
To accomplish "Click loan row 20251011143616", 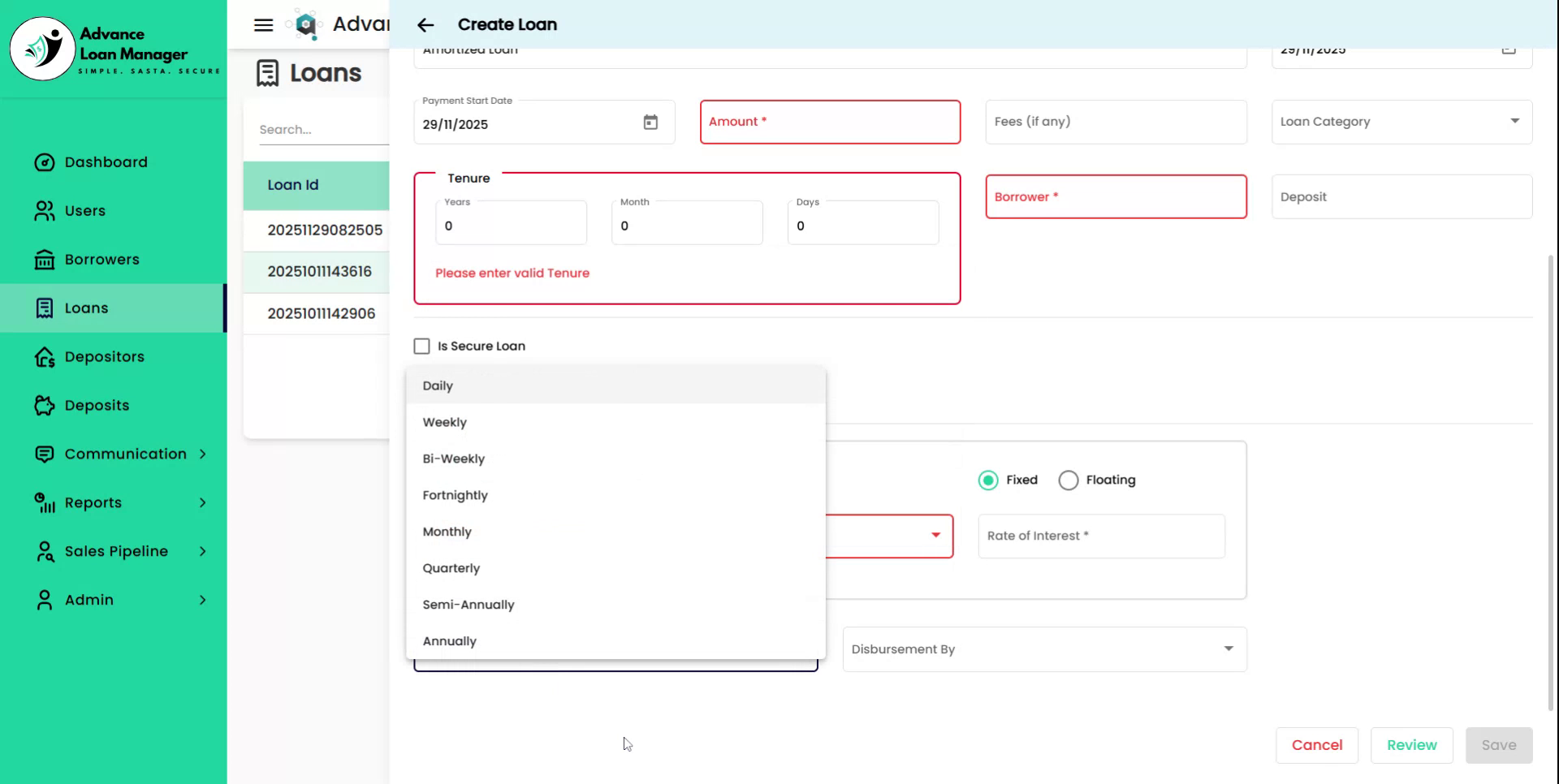I will [x=319, y=271].
